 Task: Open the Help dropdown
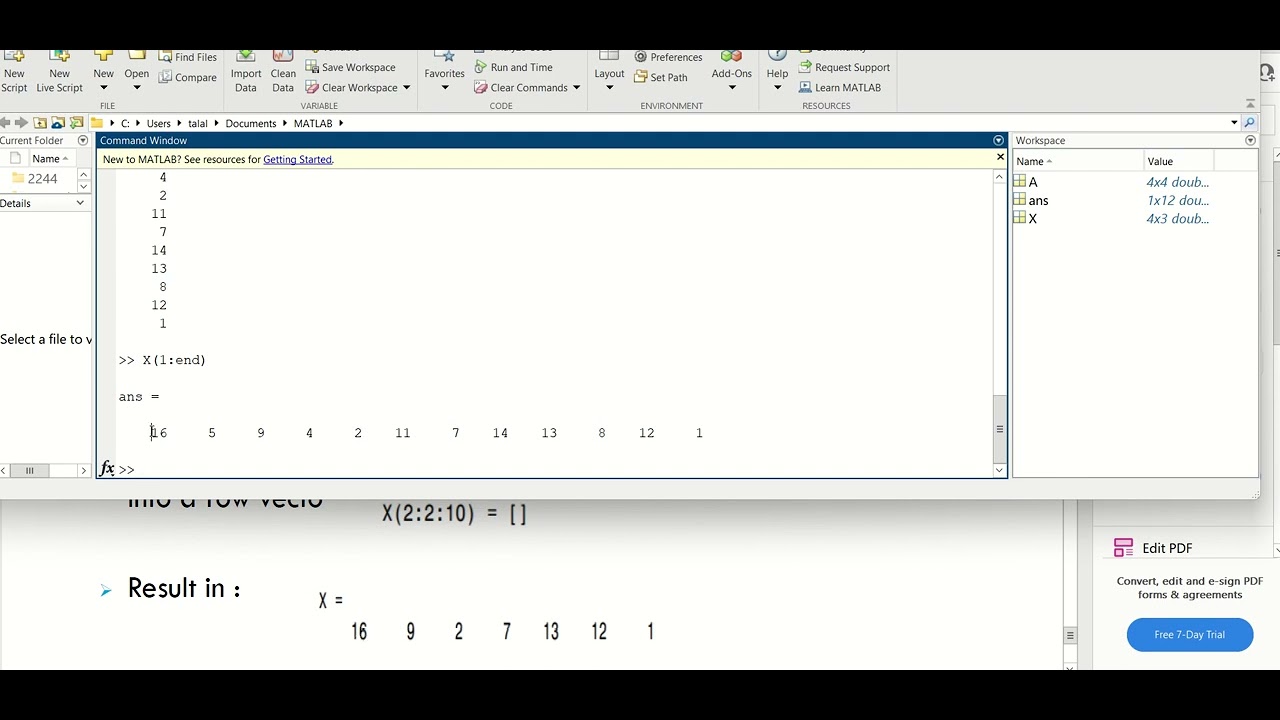[x=777, y=73]
